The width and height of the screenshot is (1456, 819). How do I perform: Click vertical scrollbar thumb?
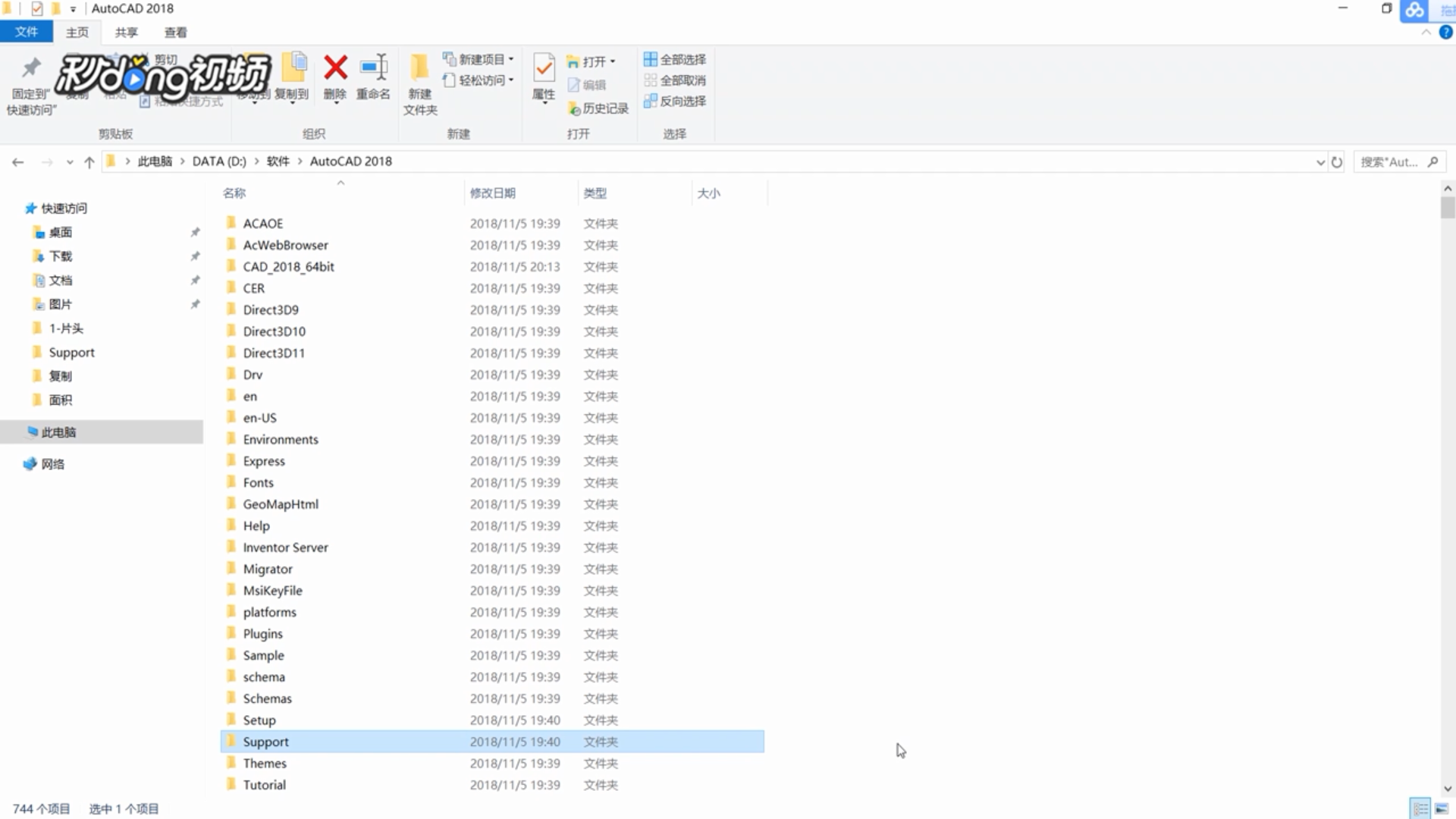[1448, 207]
